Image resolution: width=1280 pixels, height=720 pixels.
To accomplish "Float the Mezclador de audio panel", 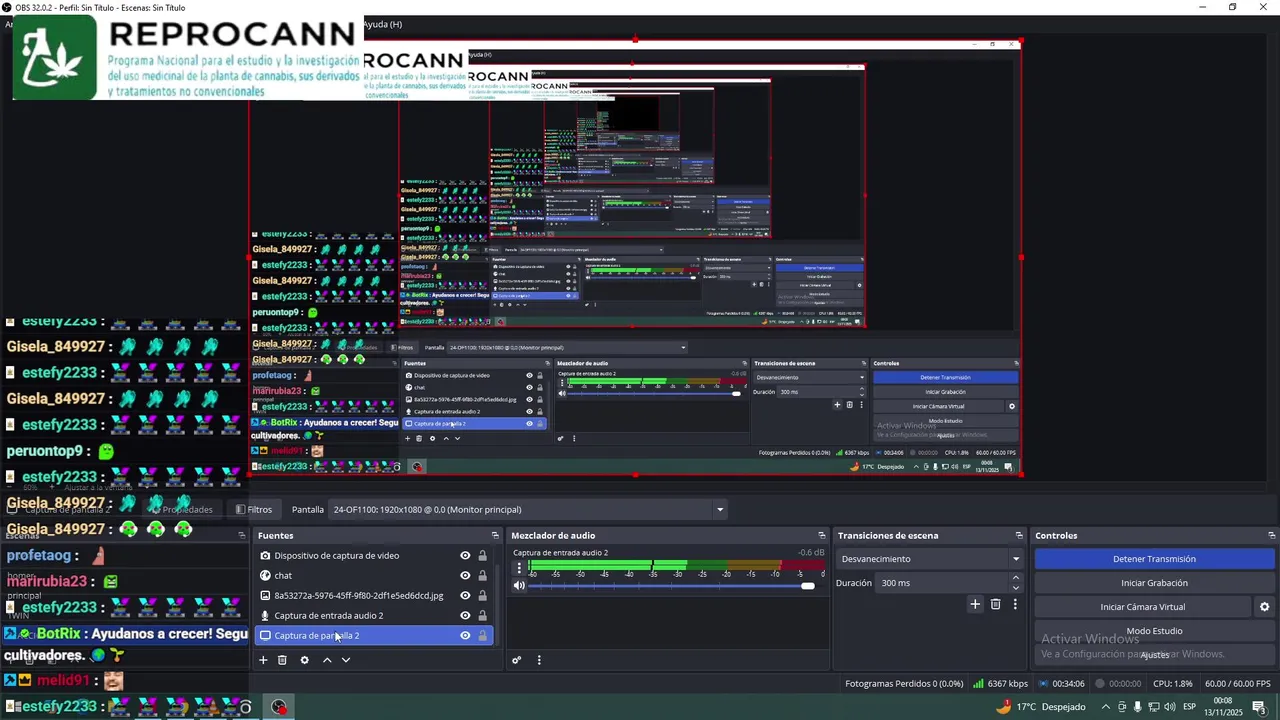I will pyautogui.click(x=822, y=536).
